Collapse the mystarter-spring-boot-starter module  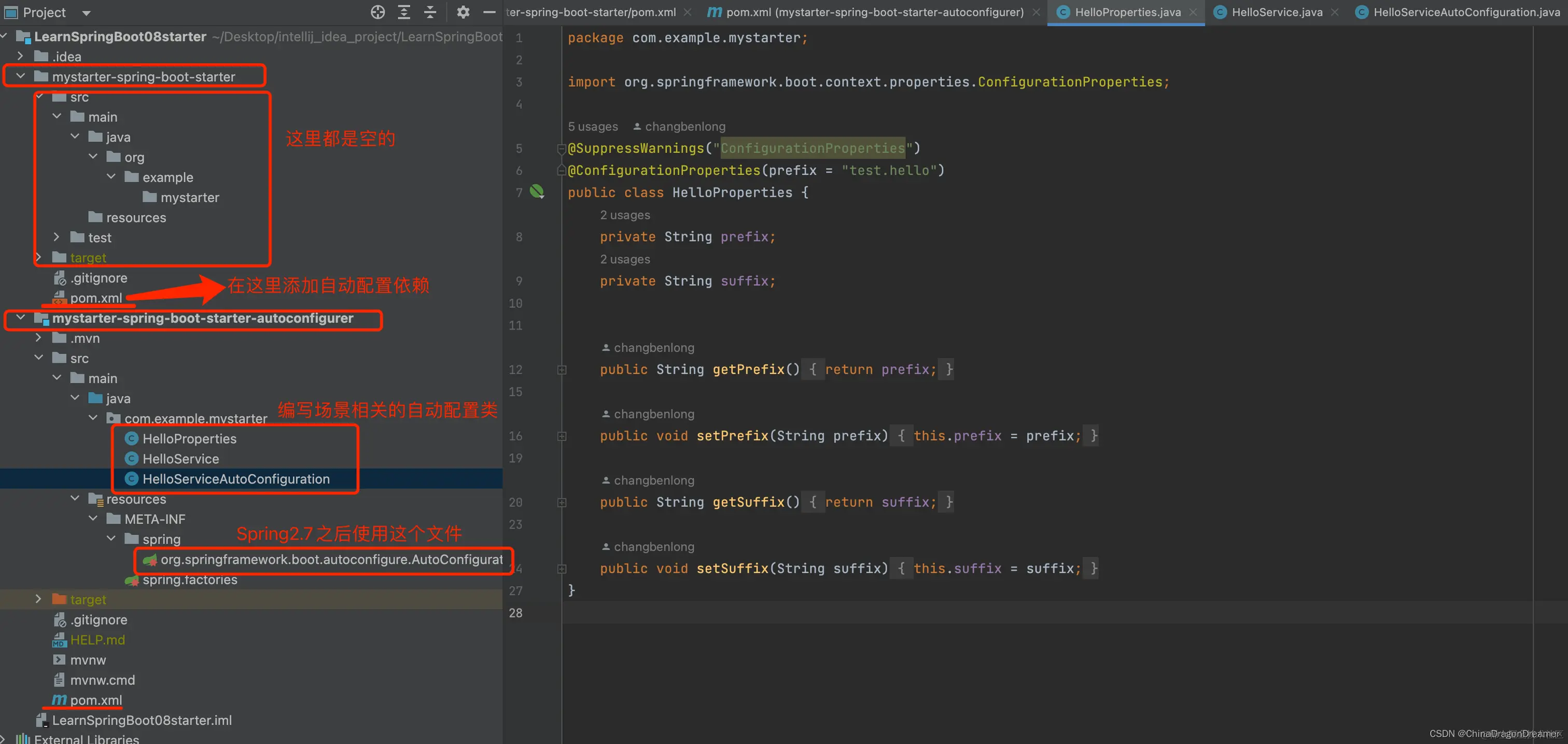[21, 76]
